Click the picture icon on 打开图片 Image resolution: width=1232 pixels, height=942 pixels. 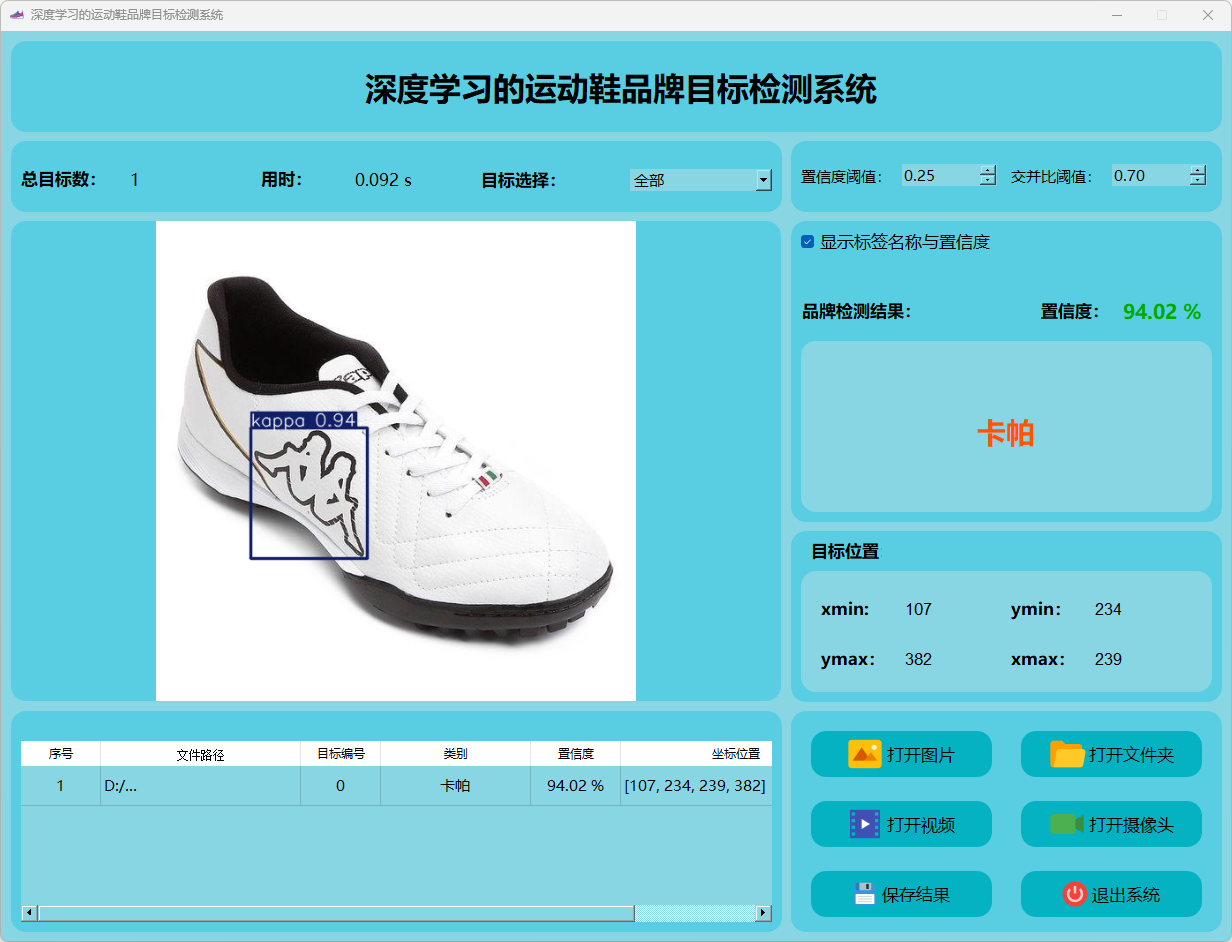pos(864,754)
